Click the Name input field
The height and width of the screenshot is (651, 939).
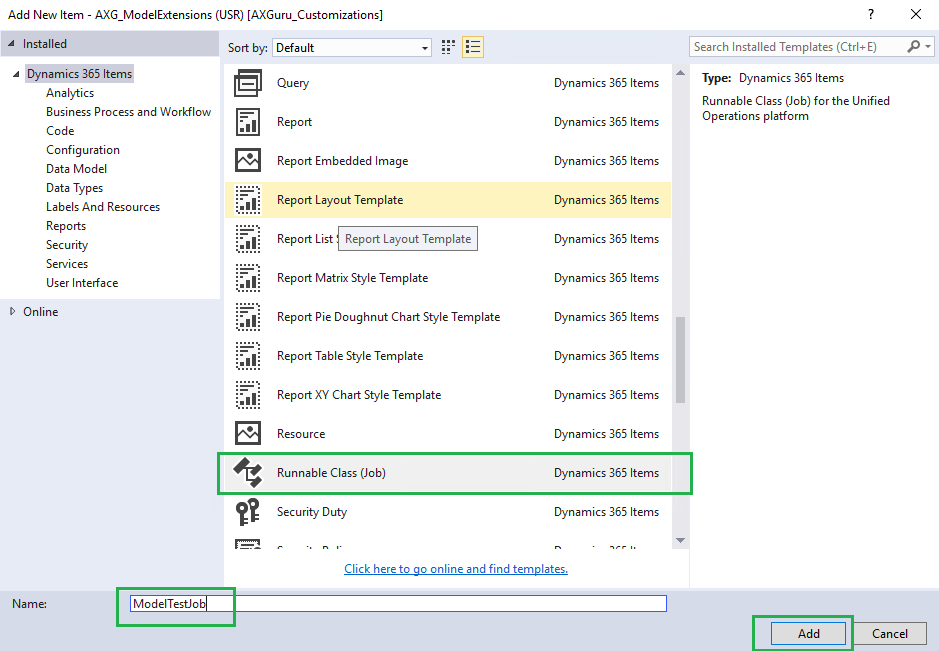(x=398, y=604)
